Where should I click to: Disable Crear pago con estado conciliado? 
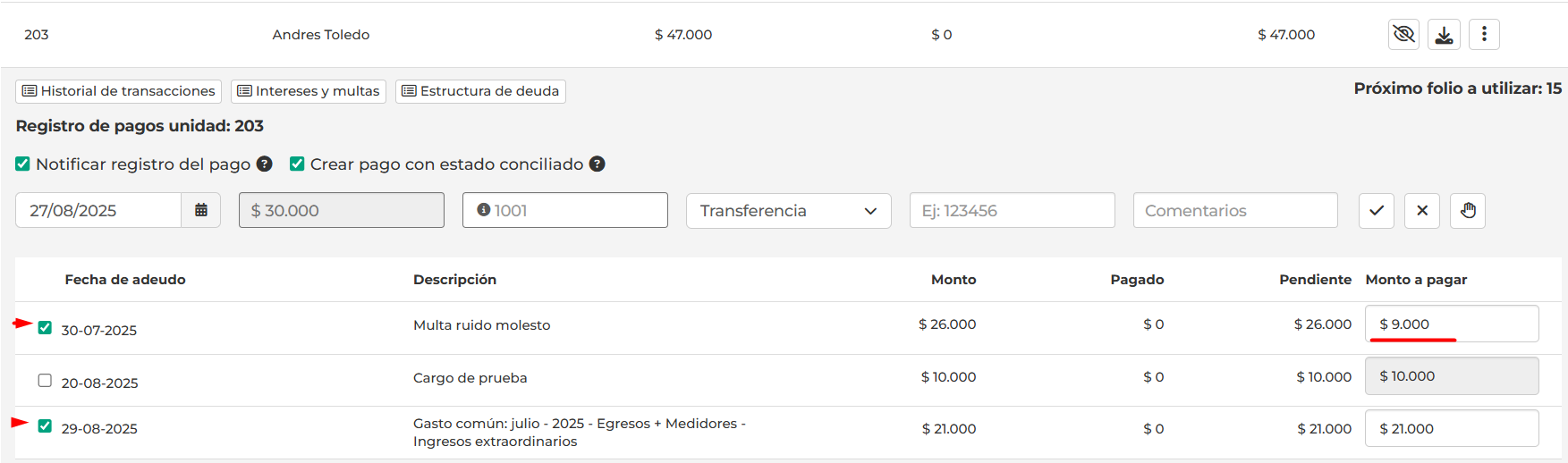click(297, 164)
